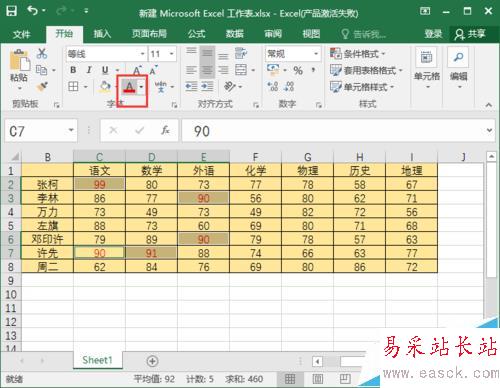Switch to the 插入 Insert tab
The height and width of the screenshot is (388, 500).
pos(102,34)
